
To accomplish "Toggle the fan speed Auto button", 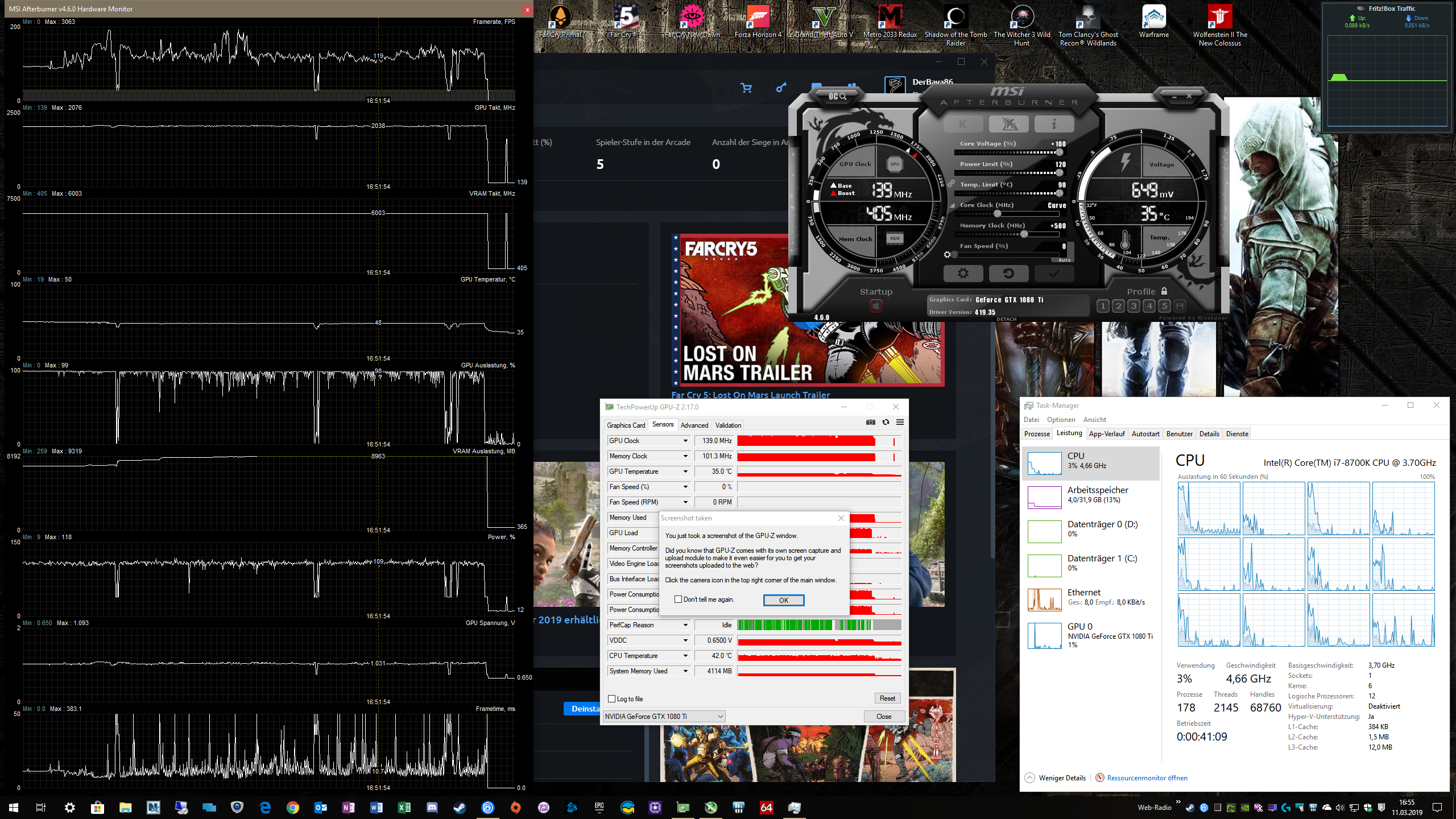I will [x=1064, y=260].
